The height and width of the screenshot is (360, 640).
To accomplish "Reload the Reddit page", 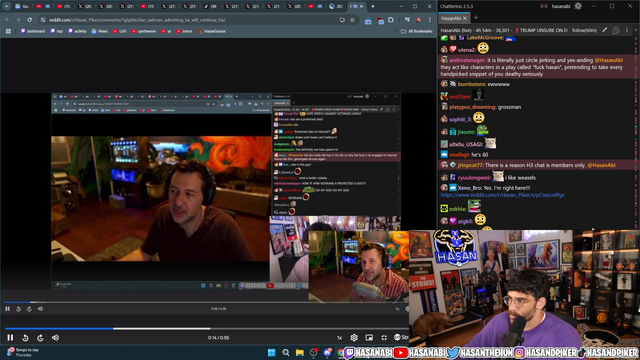I will 29,20.
